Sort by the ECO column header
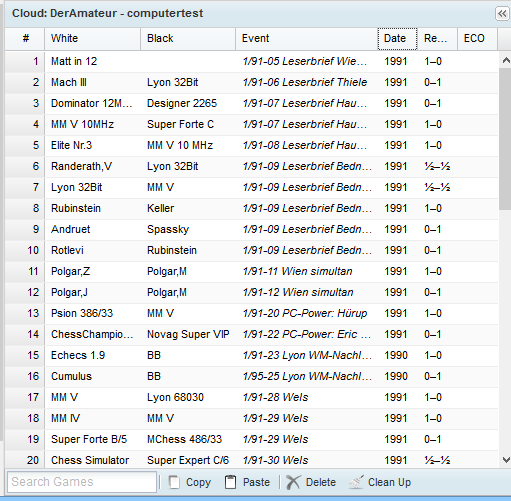Image resolution: width=511 pixels, height=501 pixels. click(477, 38)
